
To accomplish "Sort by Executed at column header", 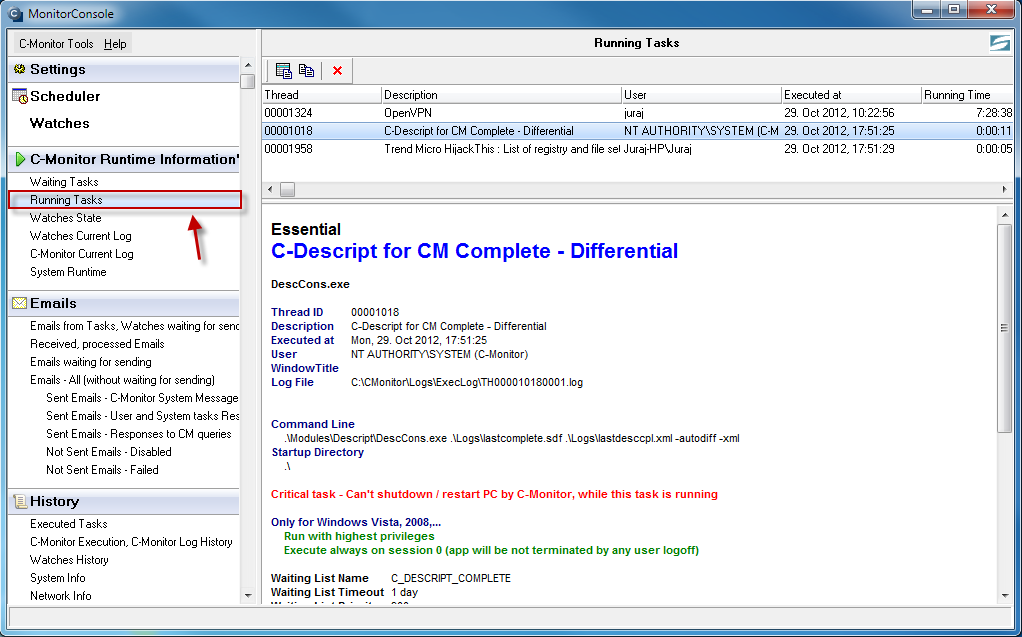I will [x=852, y=95].
